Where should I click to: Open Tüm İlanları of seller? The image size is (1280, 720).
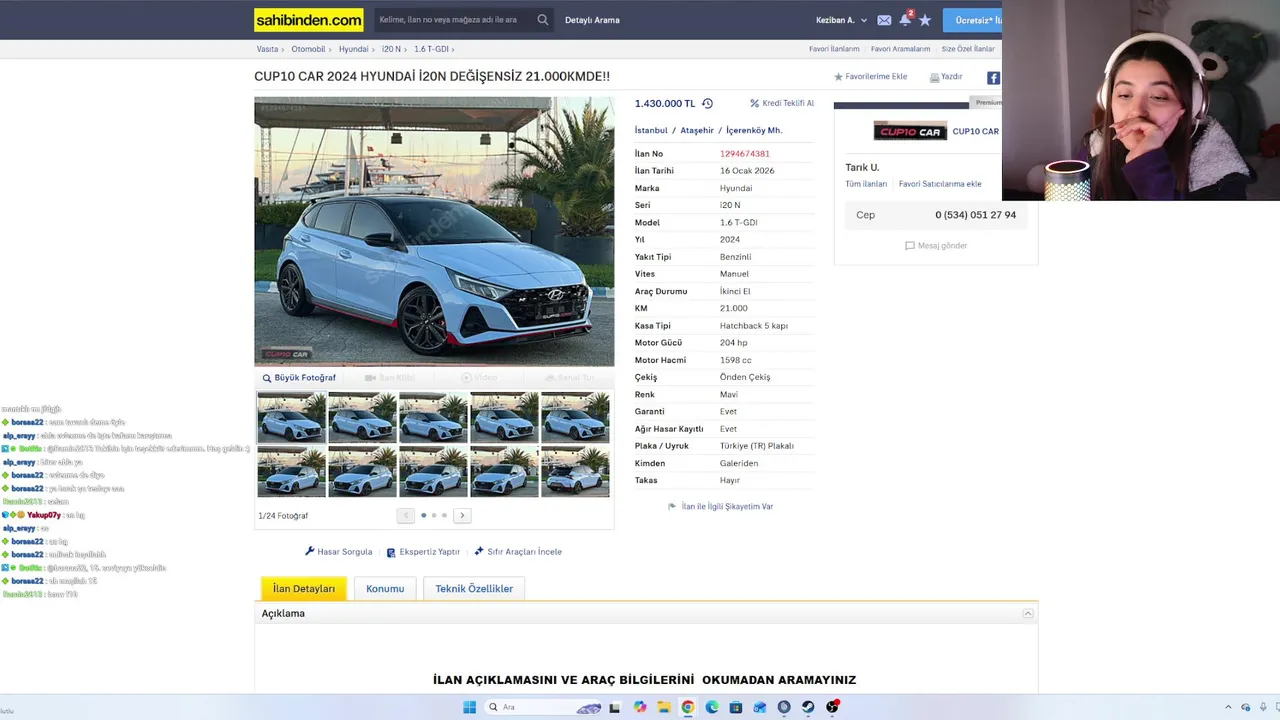pos(866,184)
